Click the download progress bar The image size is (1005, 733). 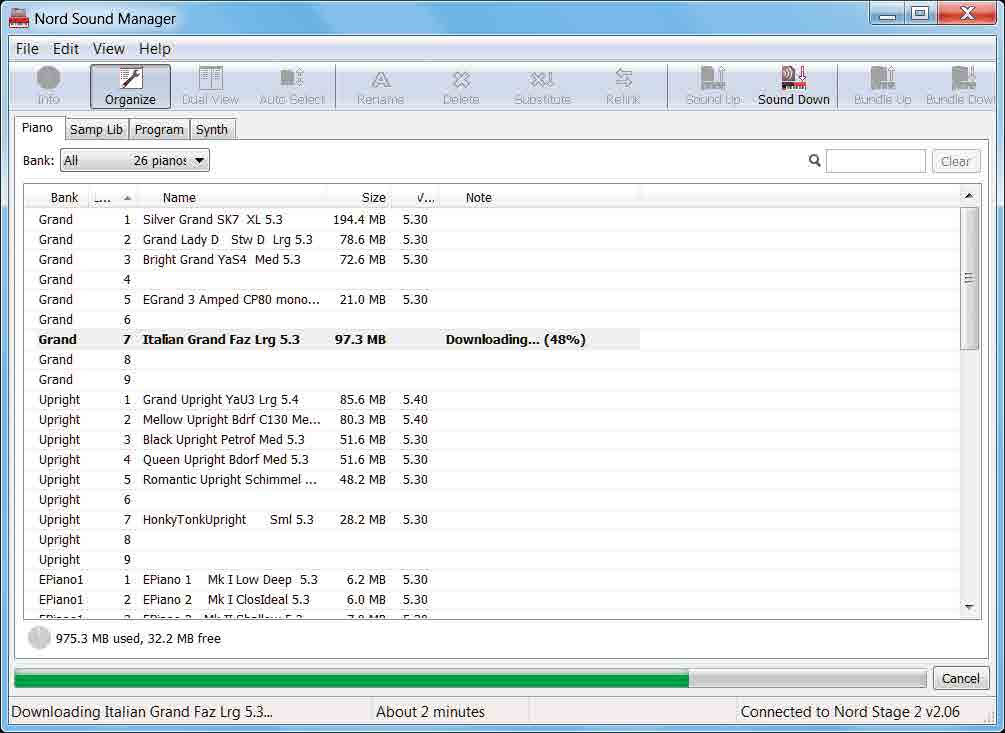tap(470, 679)
